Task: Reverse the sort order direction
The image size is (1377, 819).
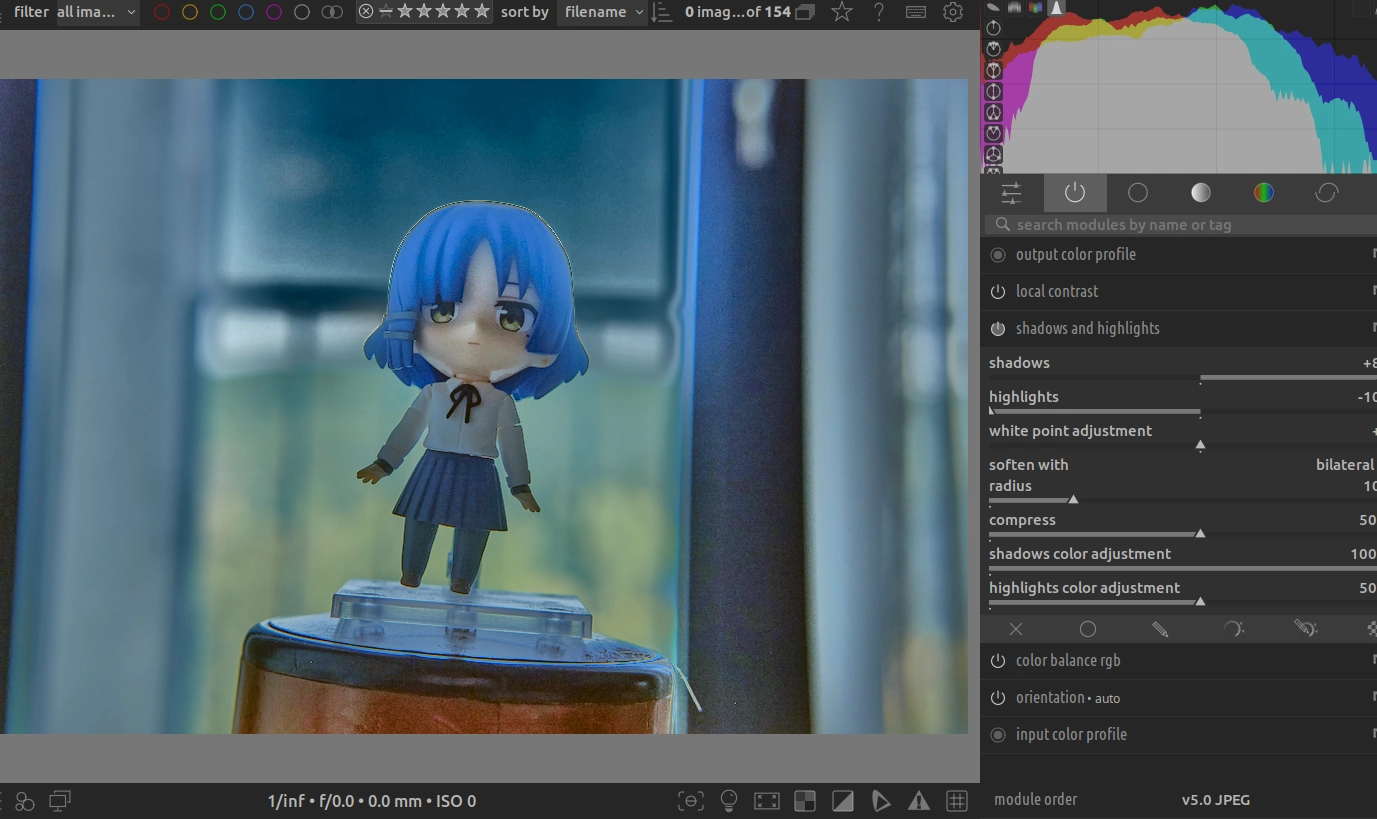Action: tap(661, 12)
